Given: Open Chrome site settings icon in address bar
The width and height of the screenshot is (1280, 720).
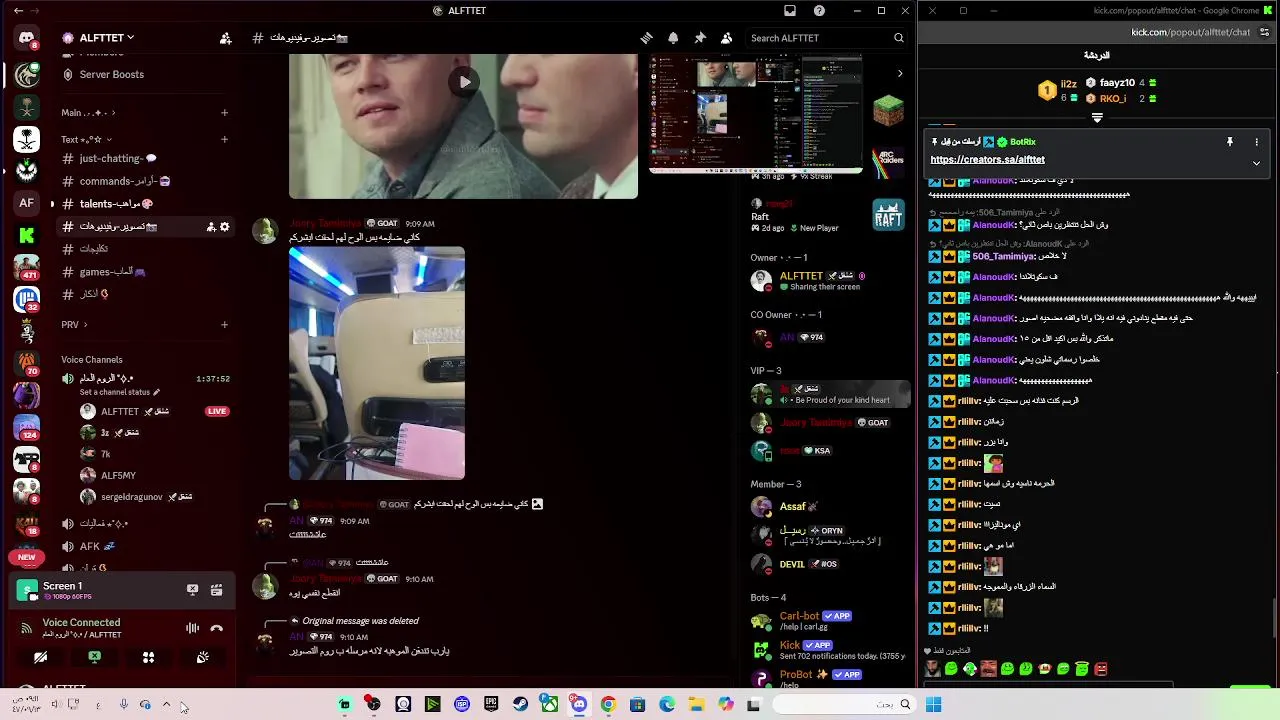Looking at the screenshot, I should [1265, 32].
